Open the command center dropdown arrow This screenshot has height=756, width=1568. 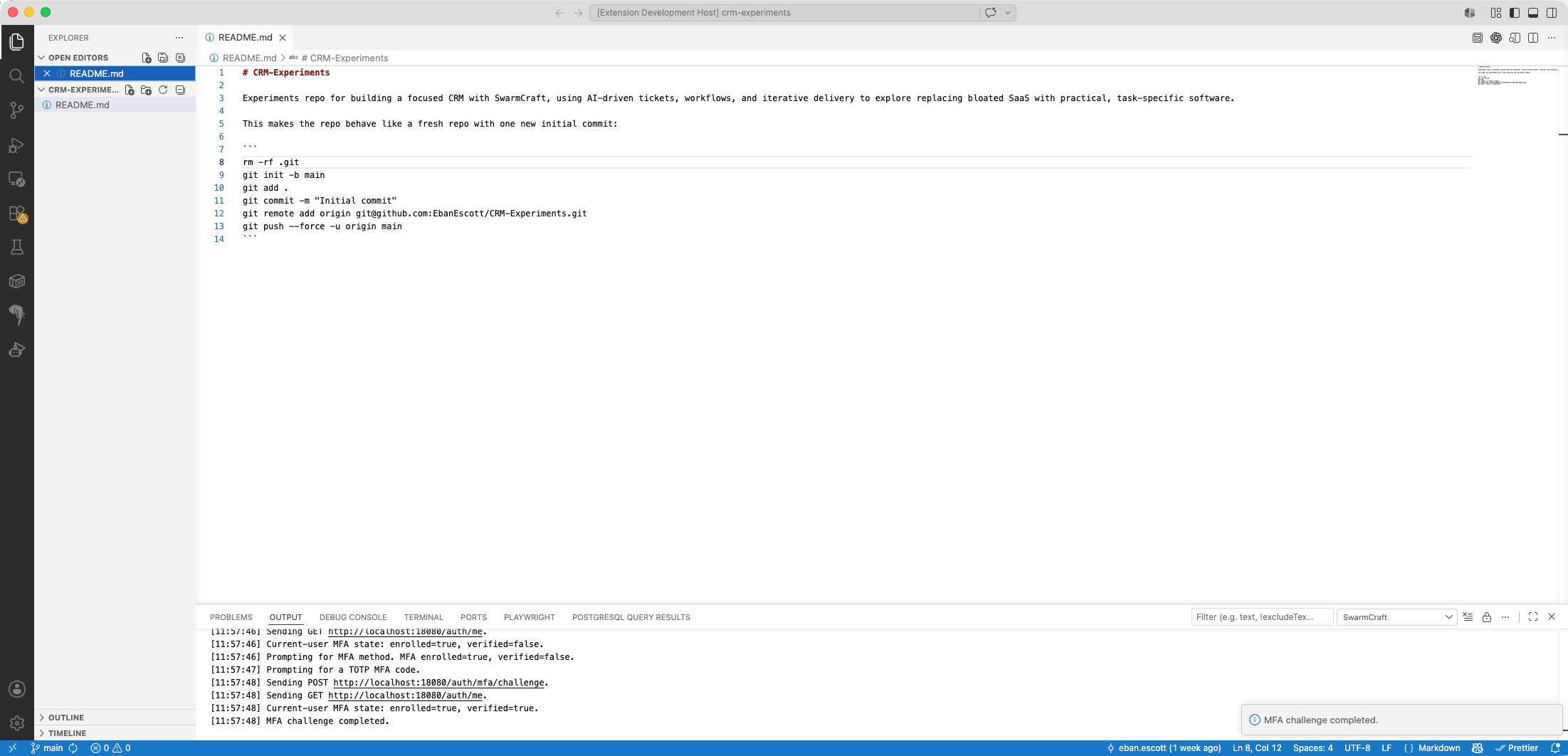tap(1008, 13)
